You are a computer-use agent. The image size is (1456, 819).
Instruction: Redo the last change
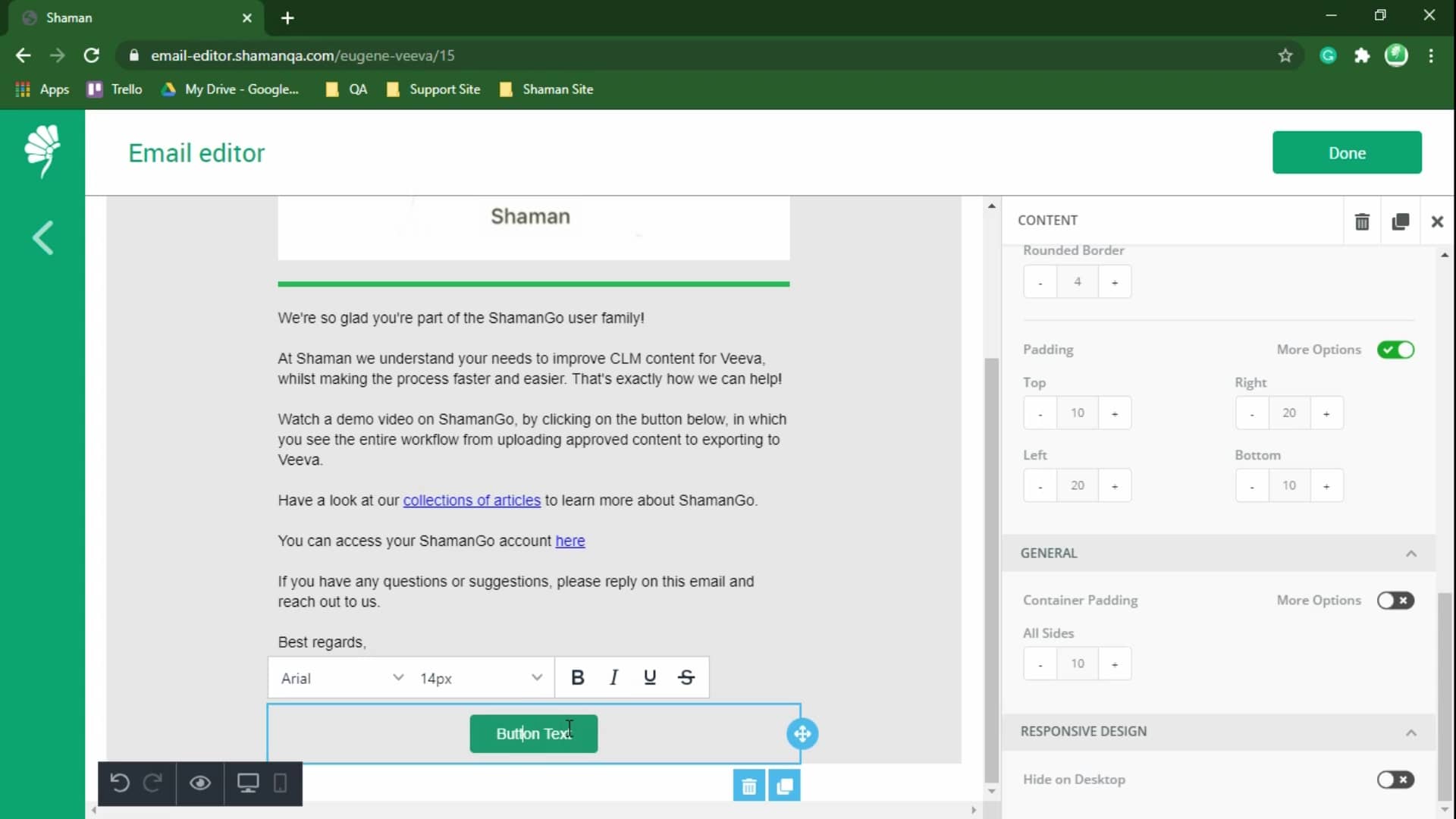[x=153, y=783]
